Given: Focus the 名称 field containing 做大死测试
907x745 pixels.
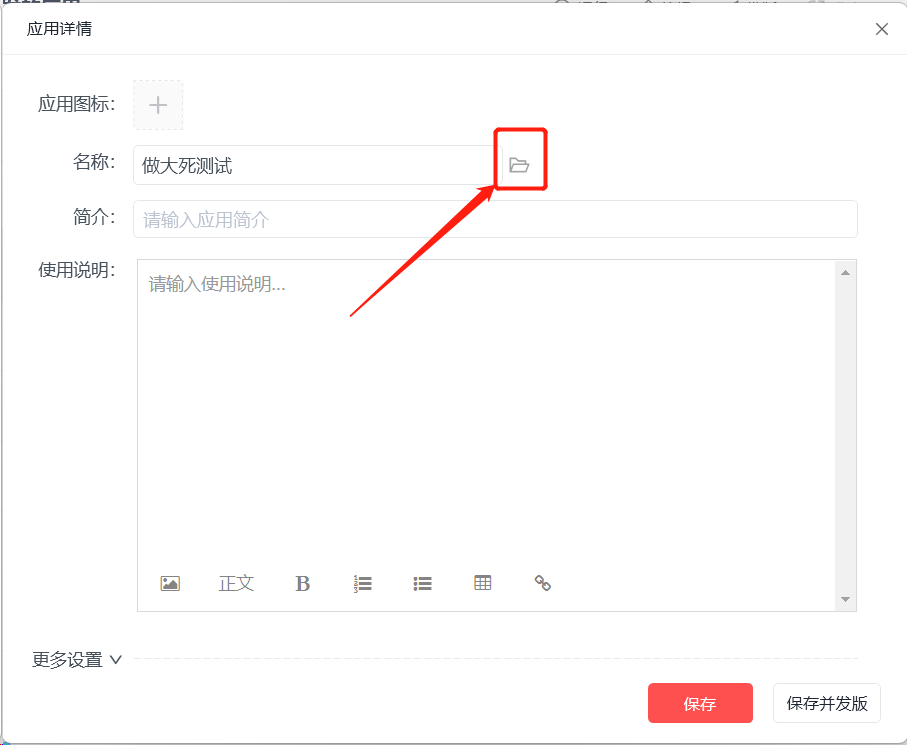Looking at the screenshot, I should pyautogui.click(x=317, y=165).
